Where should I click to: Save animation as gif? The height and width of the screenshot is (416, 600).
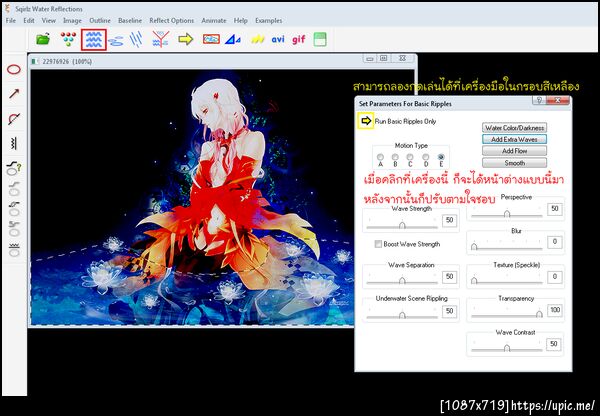point(298,39)
